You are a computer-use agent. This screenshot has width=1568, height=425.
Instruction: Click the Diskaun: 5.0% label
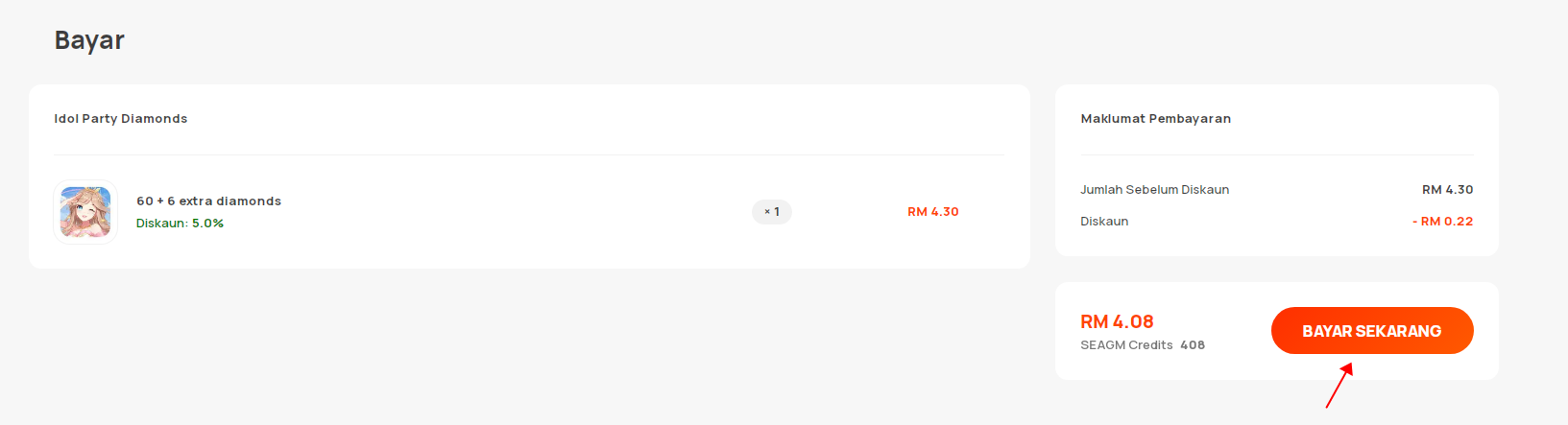180,224
